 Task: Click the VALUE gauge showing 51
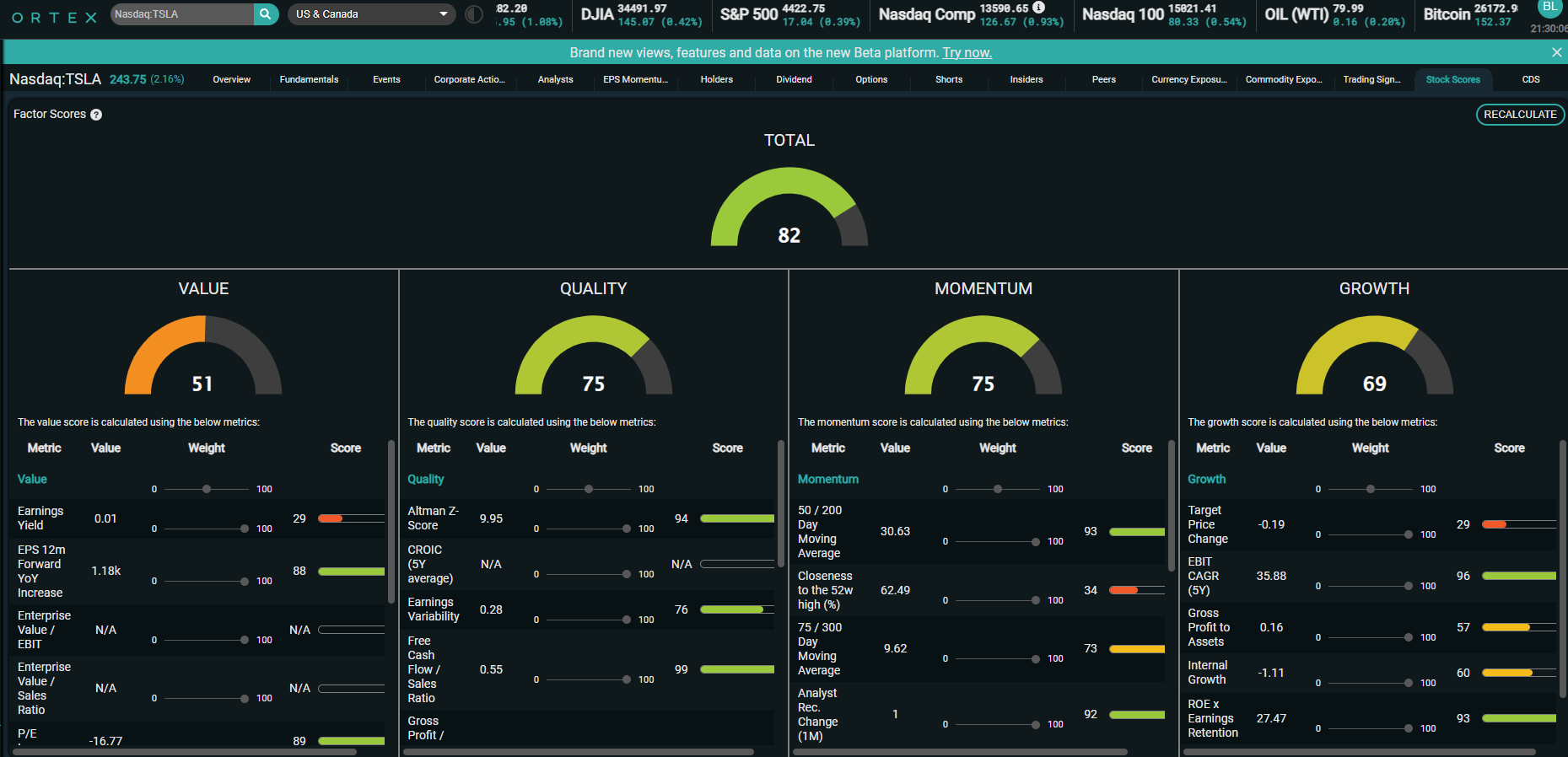coord(203,355)
